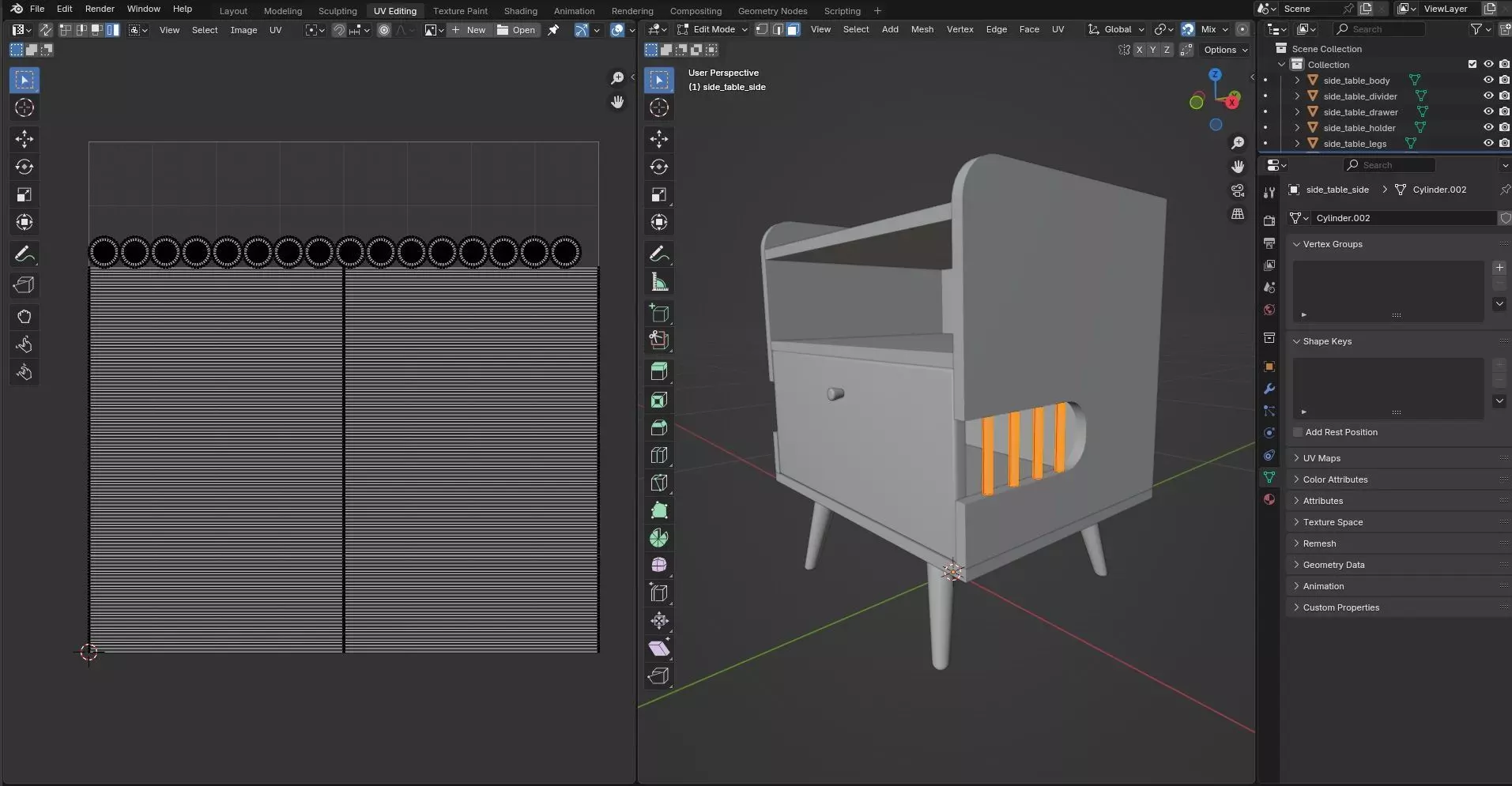Open the Global transform orientation dropdown

[x=1117, y=29]
